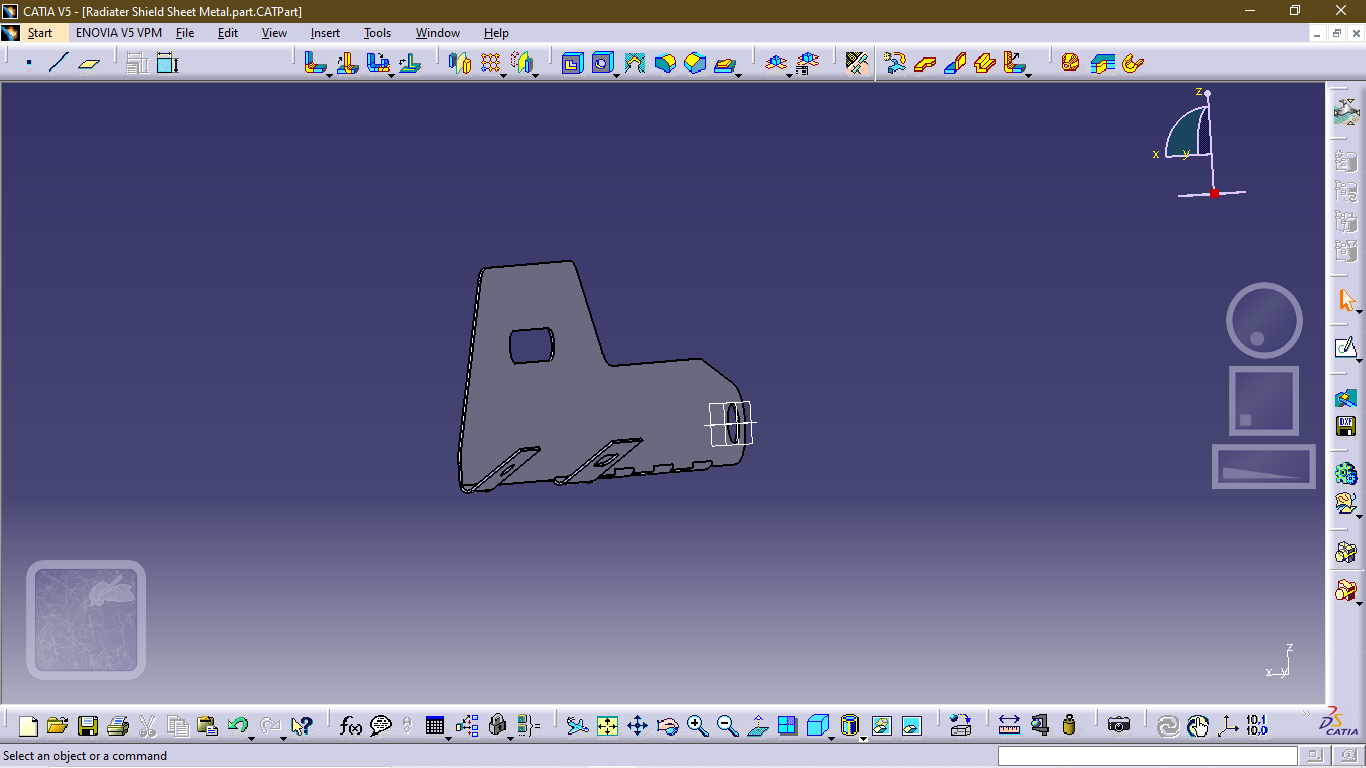Click the Capture camera icon

(x=1119, y=726)
